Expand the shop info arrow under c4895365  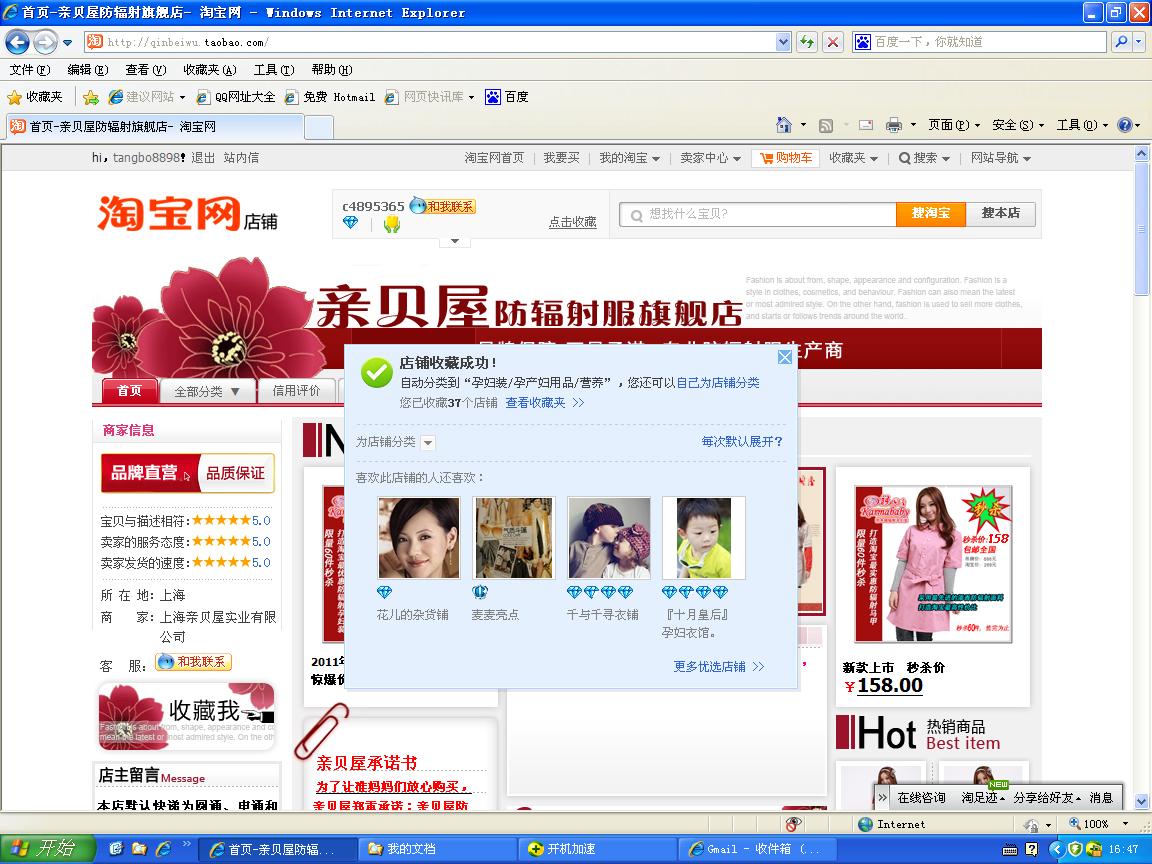pos(455,241)
